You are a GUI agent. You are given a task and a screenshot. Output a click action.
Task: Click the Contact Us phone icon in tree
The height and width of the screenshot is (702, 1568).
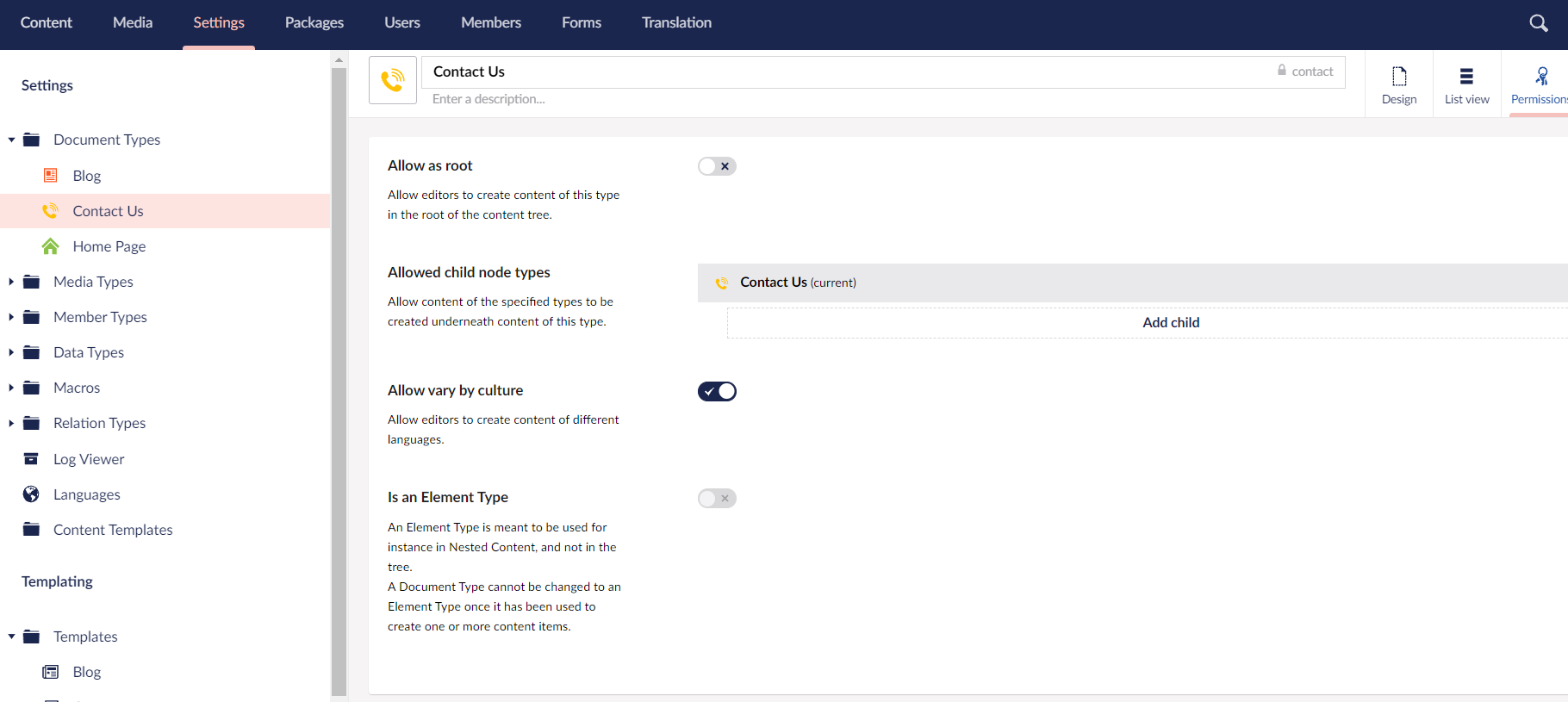[x=51, y=211]
